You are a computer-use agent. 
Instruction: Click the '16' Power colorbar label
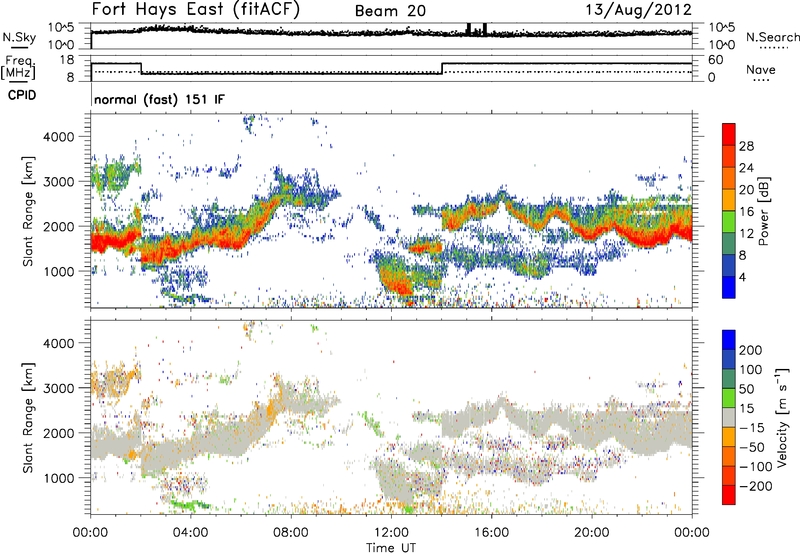746,212
